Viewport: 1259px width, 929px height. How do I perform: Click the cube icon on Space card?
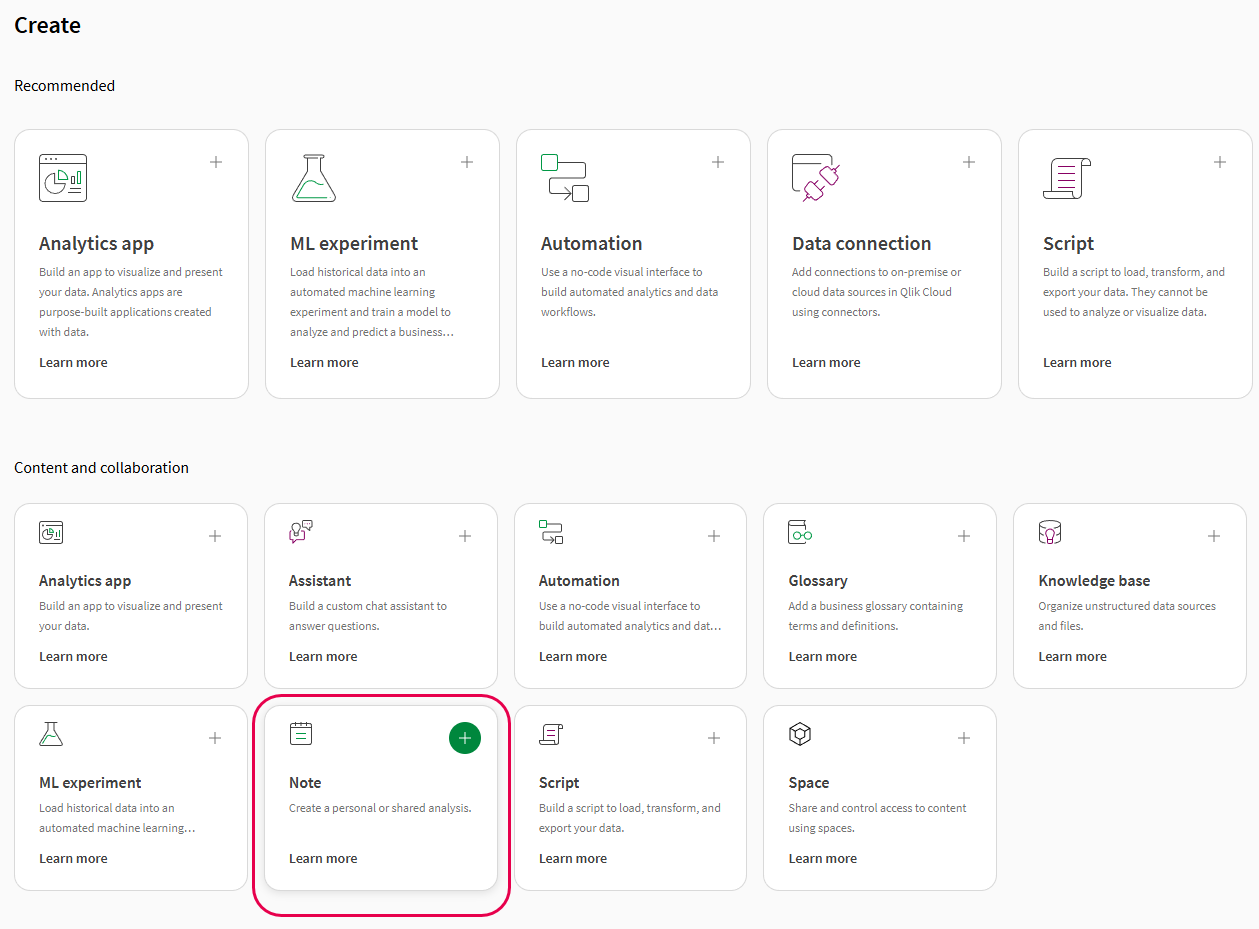(800, 734)
